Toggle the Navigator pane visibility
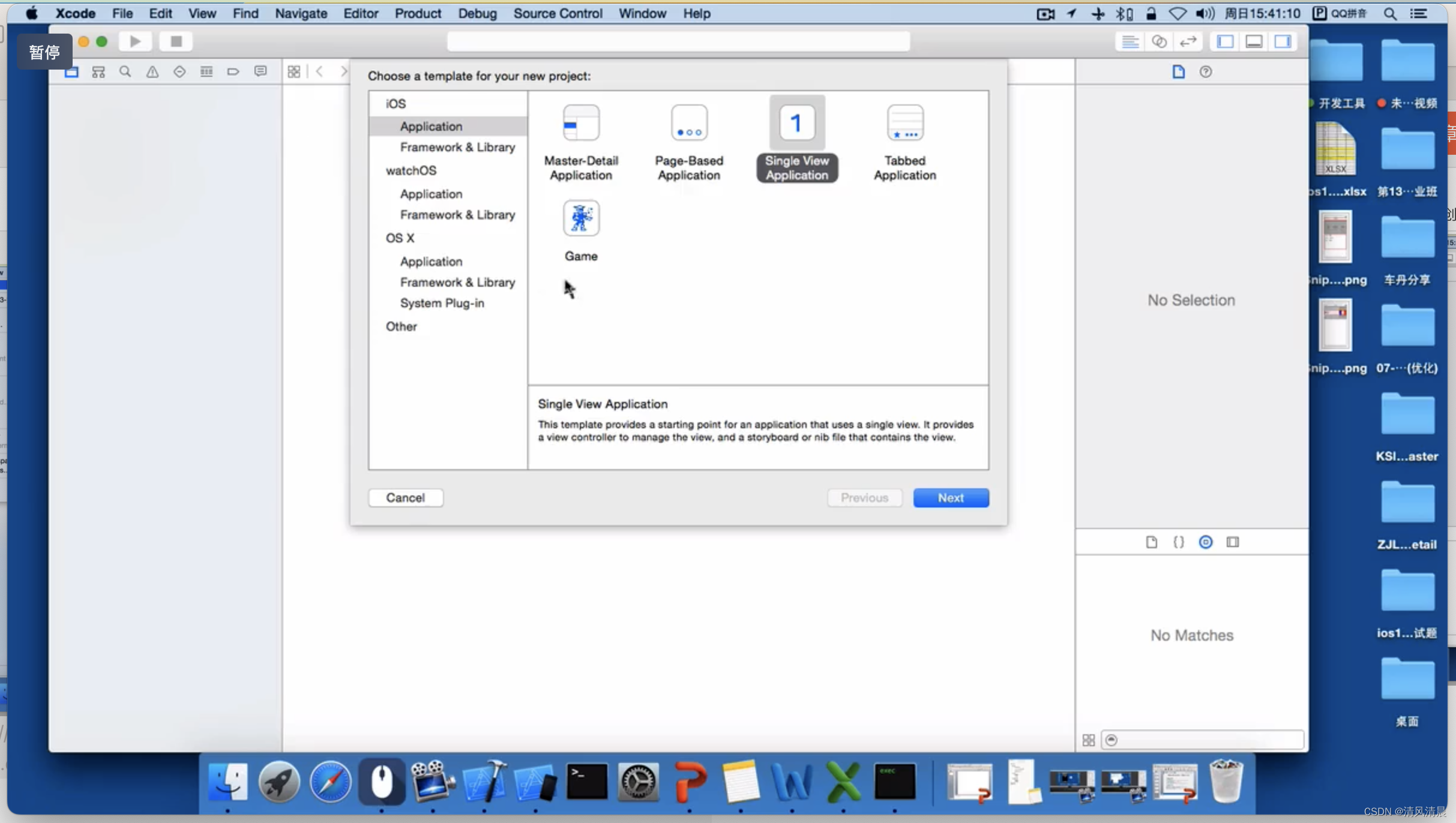 1225,41
